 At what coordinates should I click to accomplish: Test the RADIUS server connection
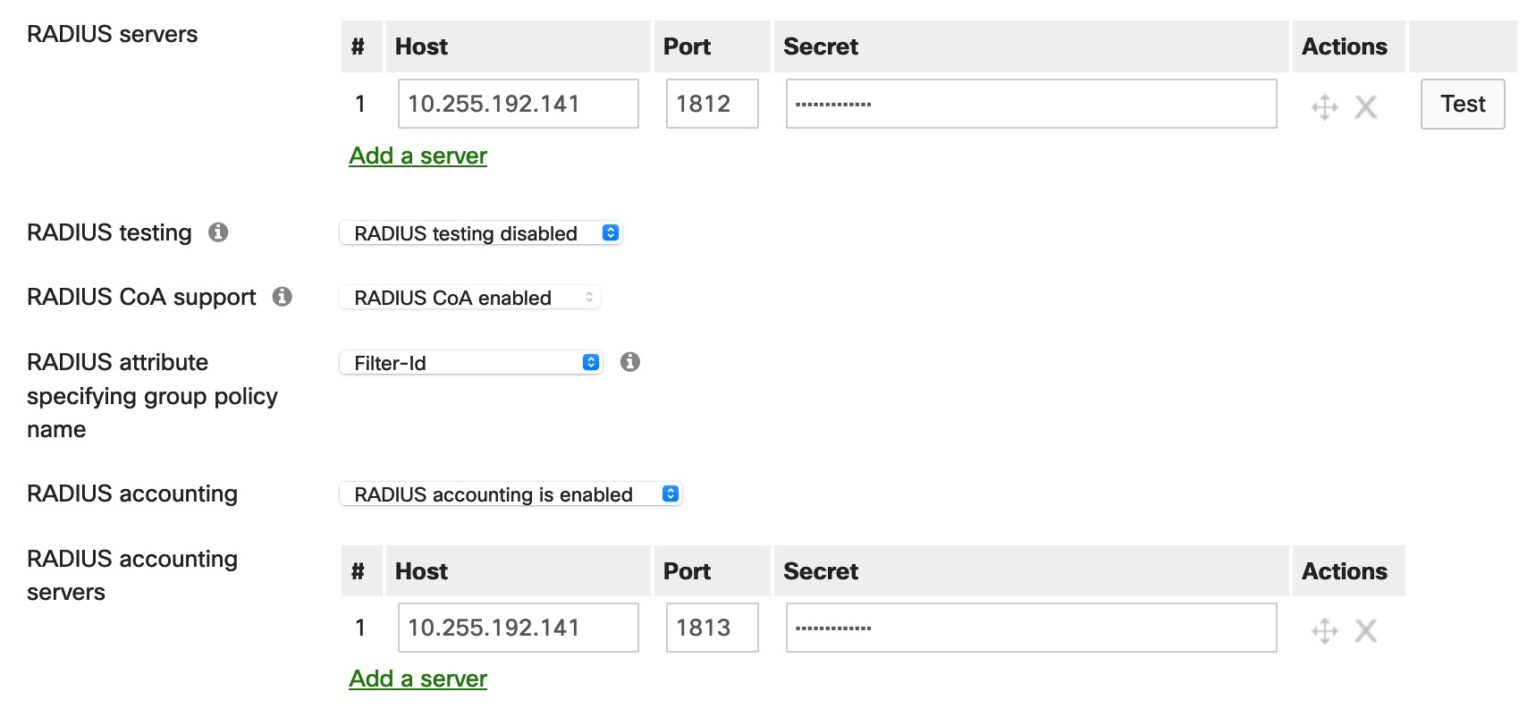pos(1462,103)
